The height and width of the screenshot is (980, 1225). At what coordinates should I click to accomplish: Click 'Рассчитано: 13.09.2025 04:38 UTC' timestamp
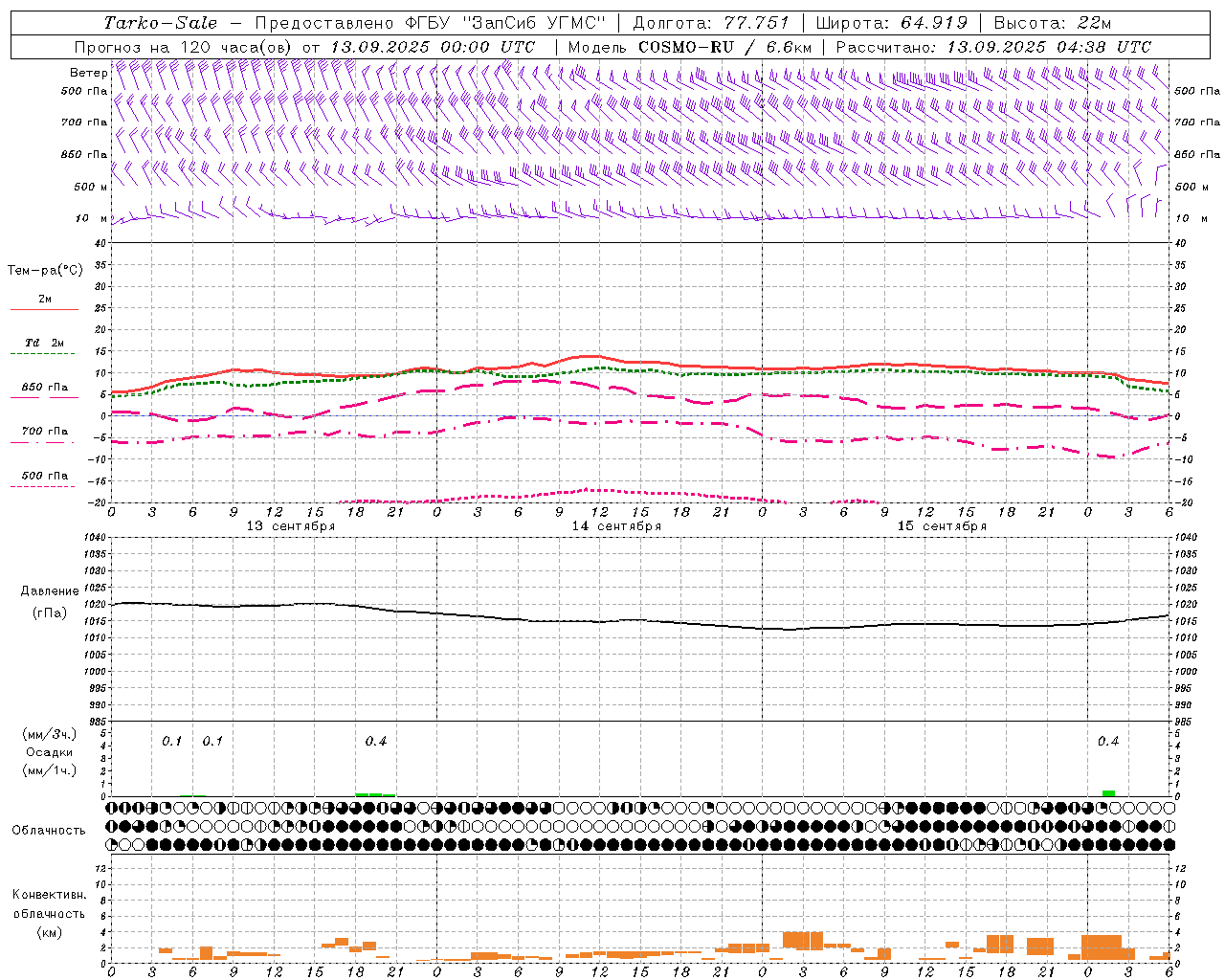click(993, 47)
